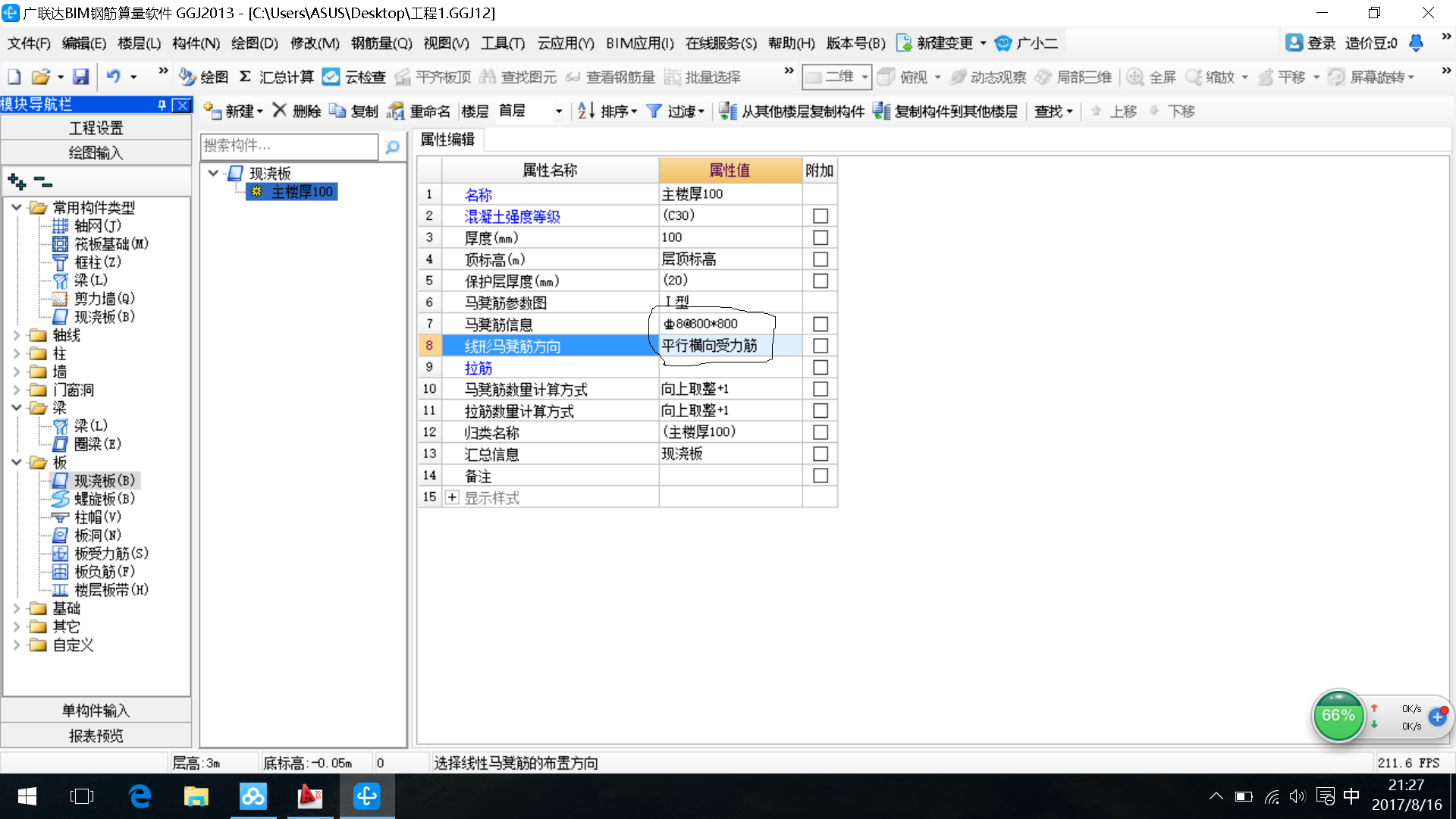Click the 新建 new component button

[234, 111]
